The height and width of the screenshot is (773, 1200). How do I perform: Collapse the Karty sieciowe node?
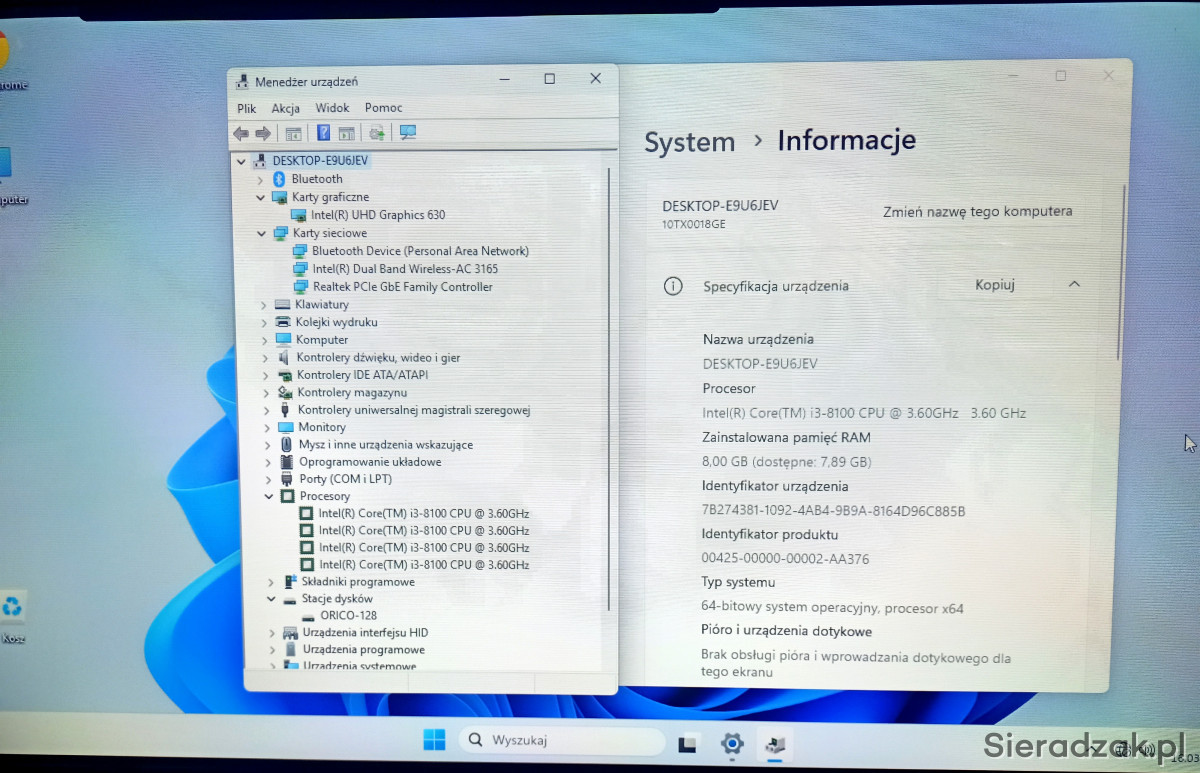coord(261,234)
